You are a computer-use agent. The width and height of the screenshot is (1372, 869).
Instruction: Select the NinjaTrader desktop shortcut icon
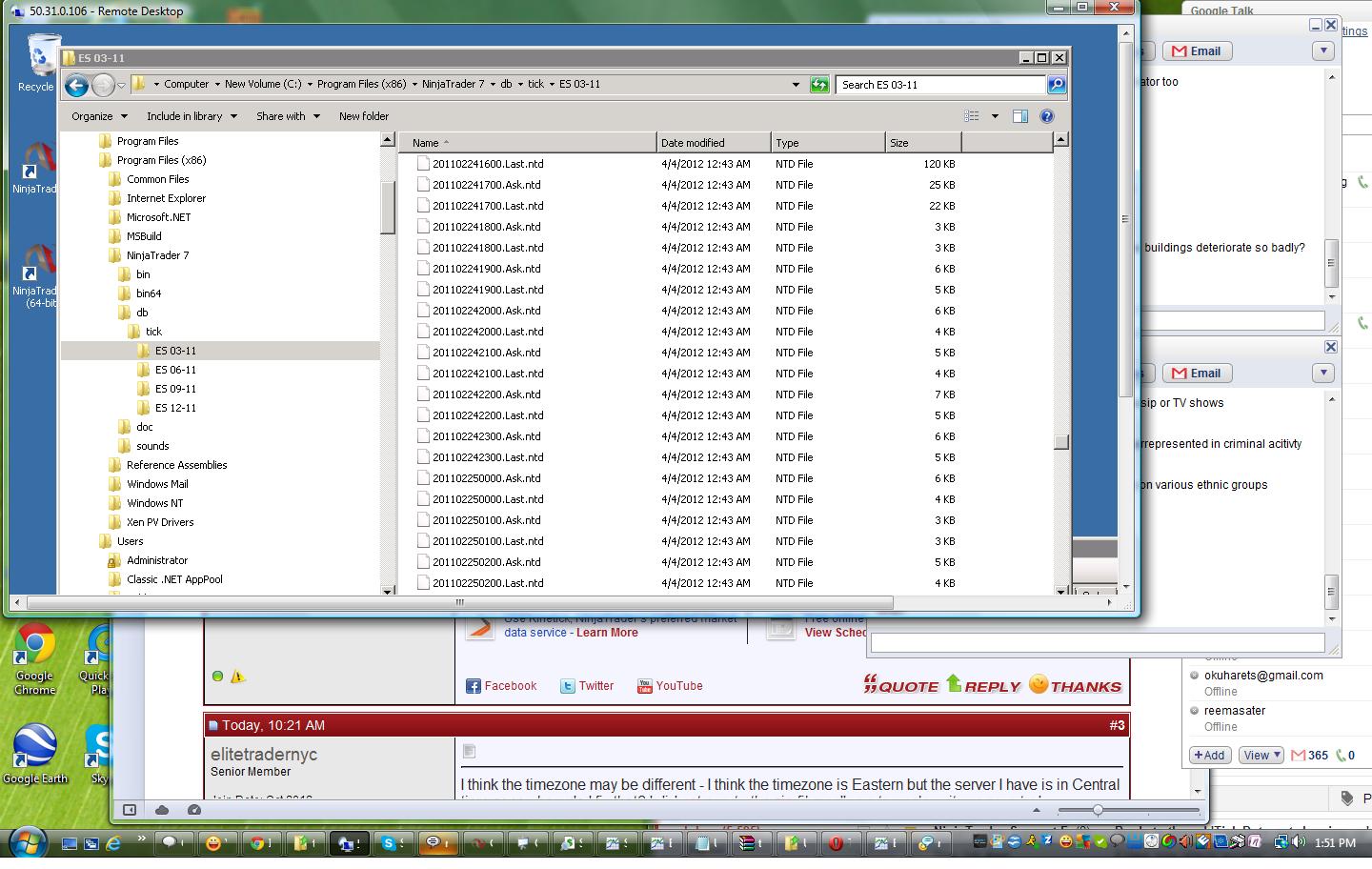pyautogui.click(x=35, y=169)
